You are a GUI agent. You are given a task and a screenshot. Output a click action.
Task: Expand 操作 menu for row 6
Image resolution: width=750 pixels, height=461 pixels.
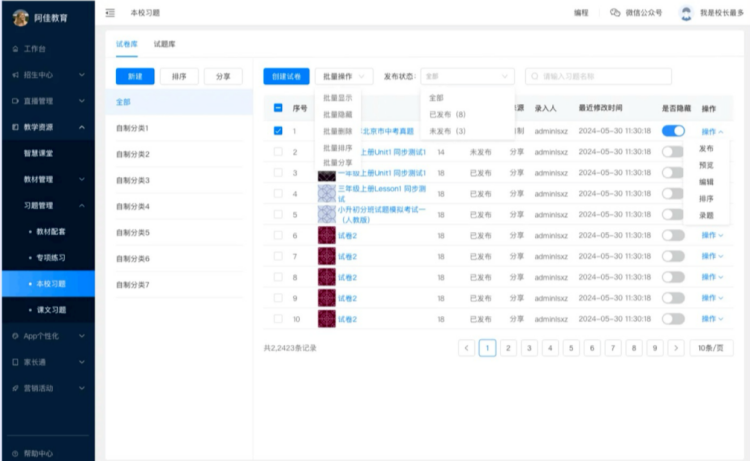(712, 235)
